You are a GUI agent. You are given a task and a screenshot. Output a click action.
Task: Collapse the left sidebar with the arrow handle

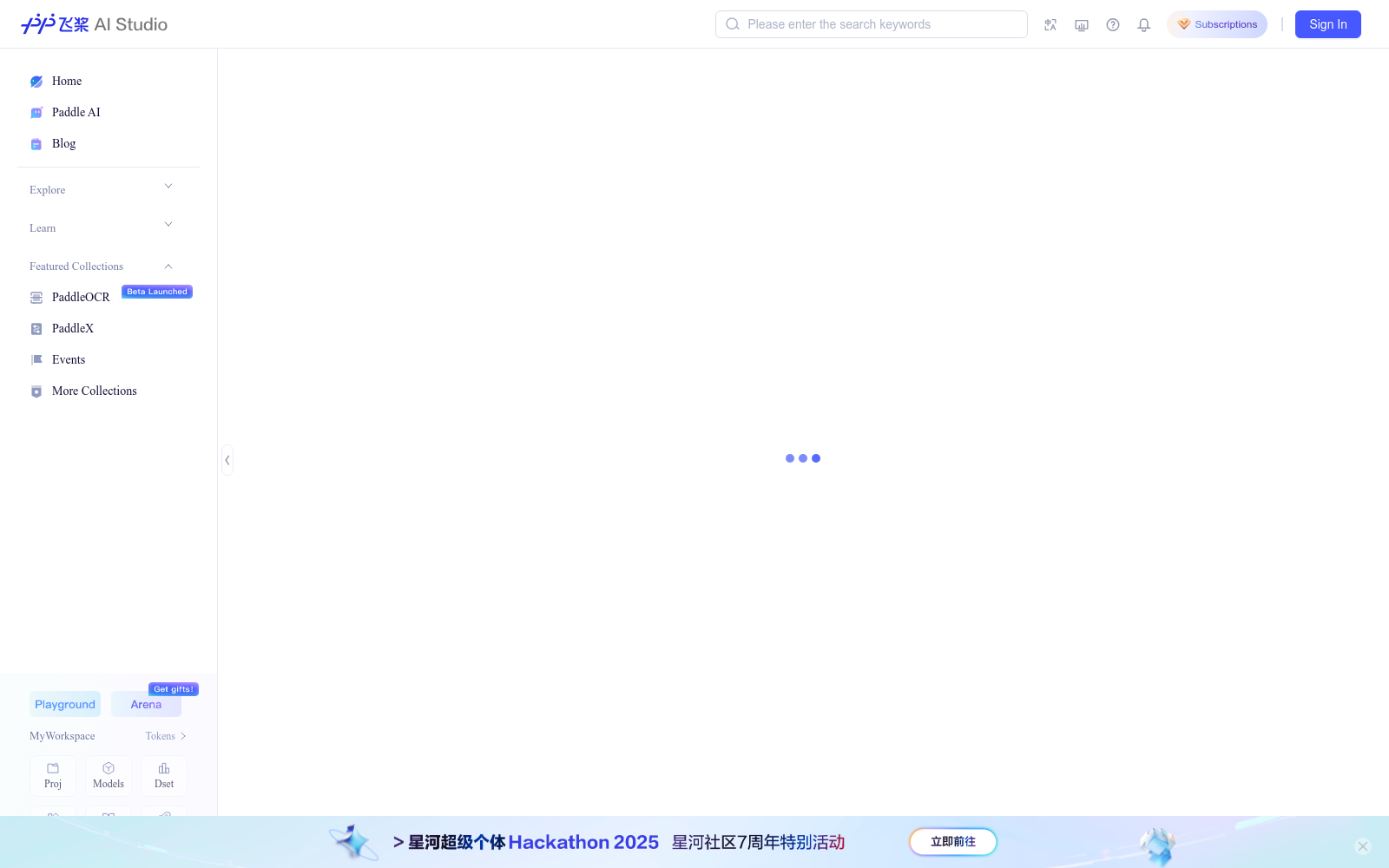point(227,460)
